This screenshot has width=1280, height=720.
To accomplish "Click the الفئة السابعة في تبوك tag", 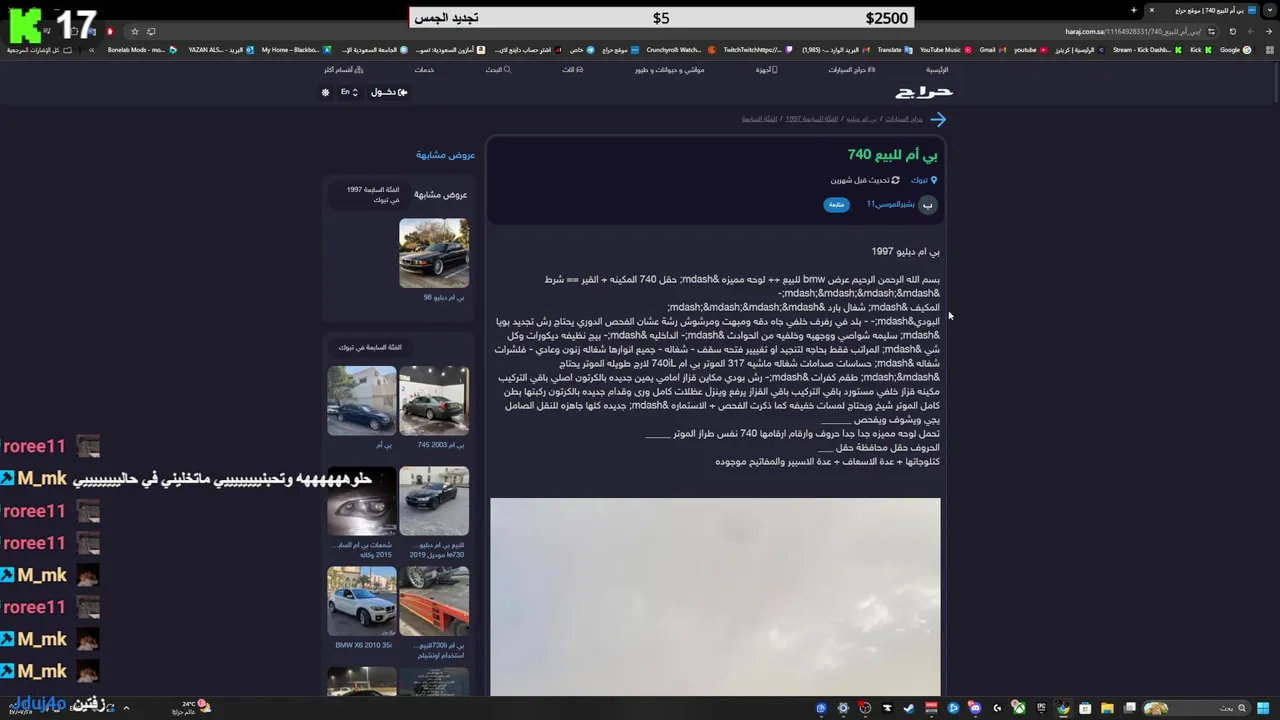I will click(369, 347).
